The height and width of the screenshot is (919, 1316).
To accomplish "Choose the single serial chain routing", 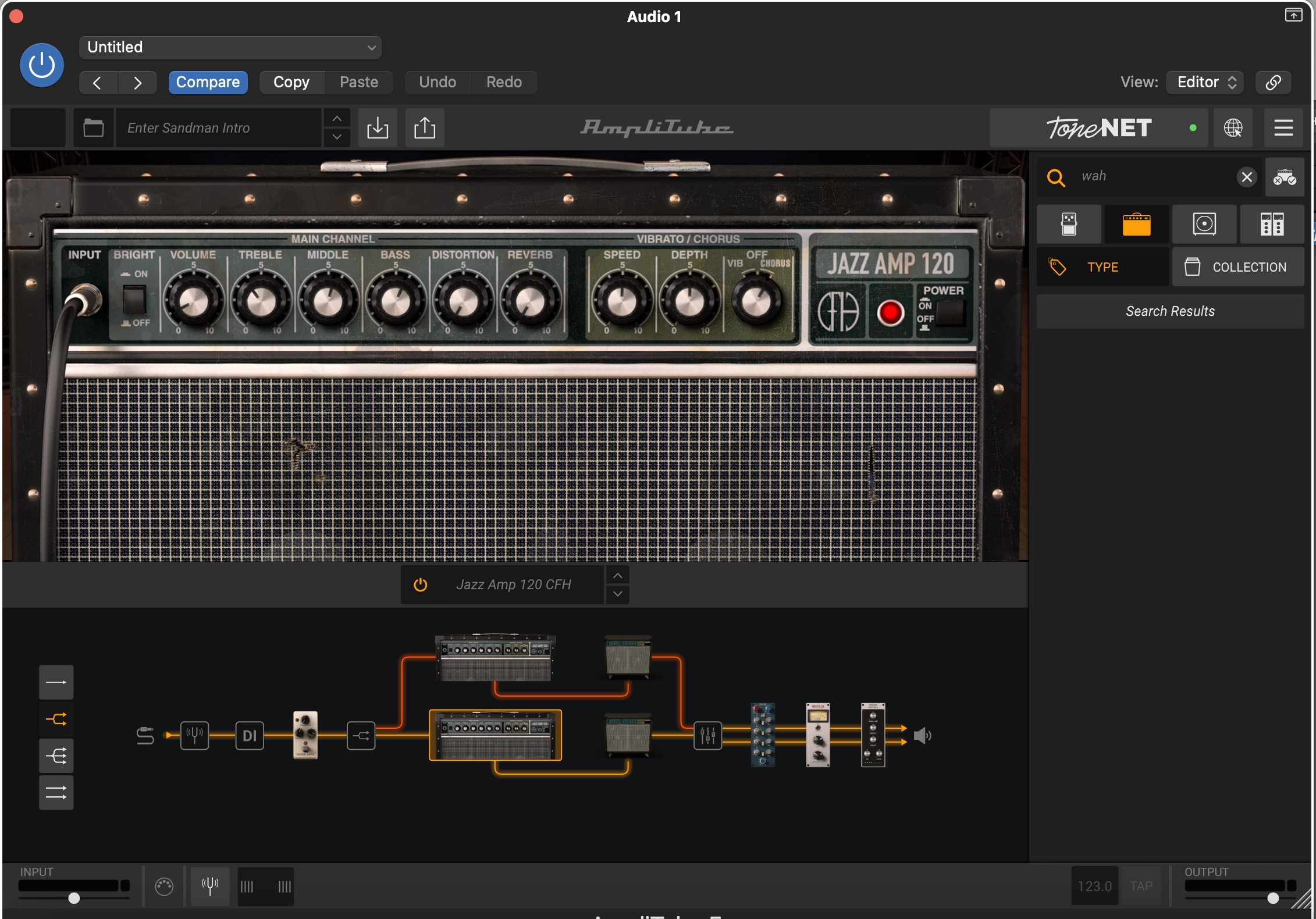I will coord(56,682).
